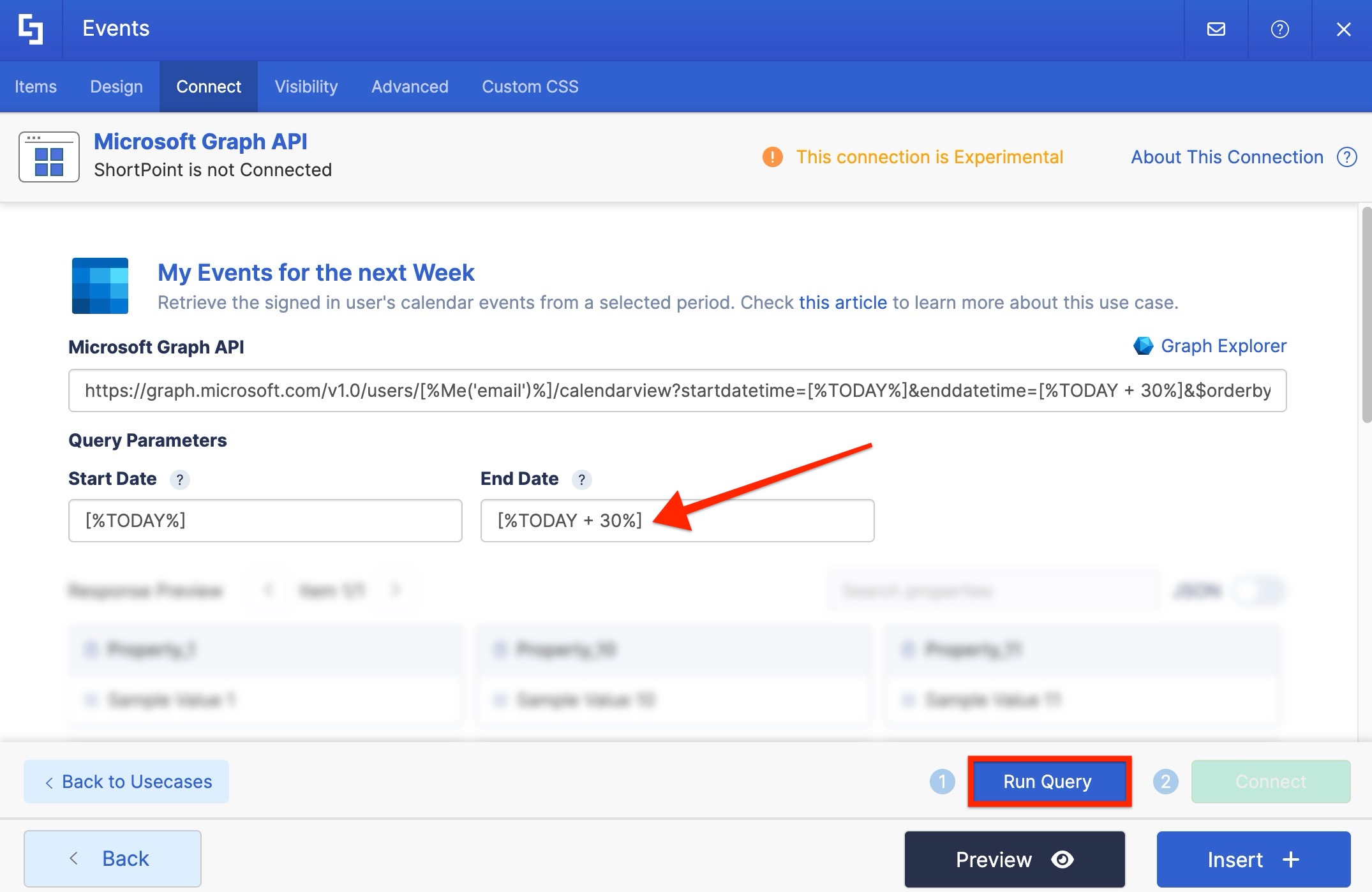
Task: Go to next response preview item
Action: [x=396, y=590]
